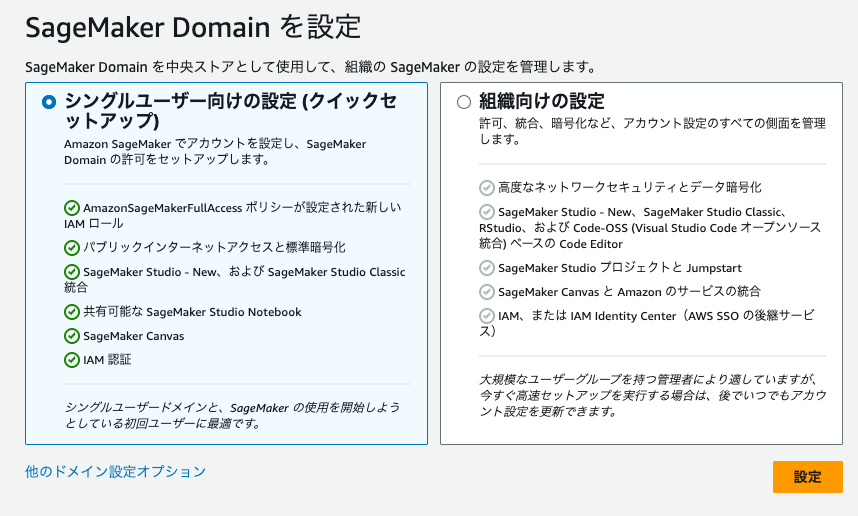This screenshot has height=516, width=858.
Task: Click gray checkmark beside IAM、または IAM Identity Center
Action: click(486, 316)
